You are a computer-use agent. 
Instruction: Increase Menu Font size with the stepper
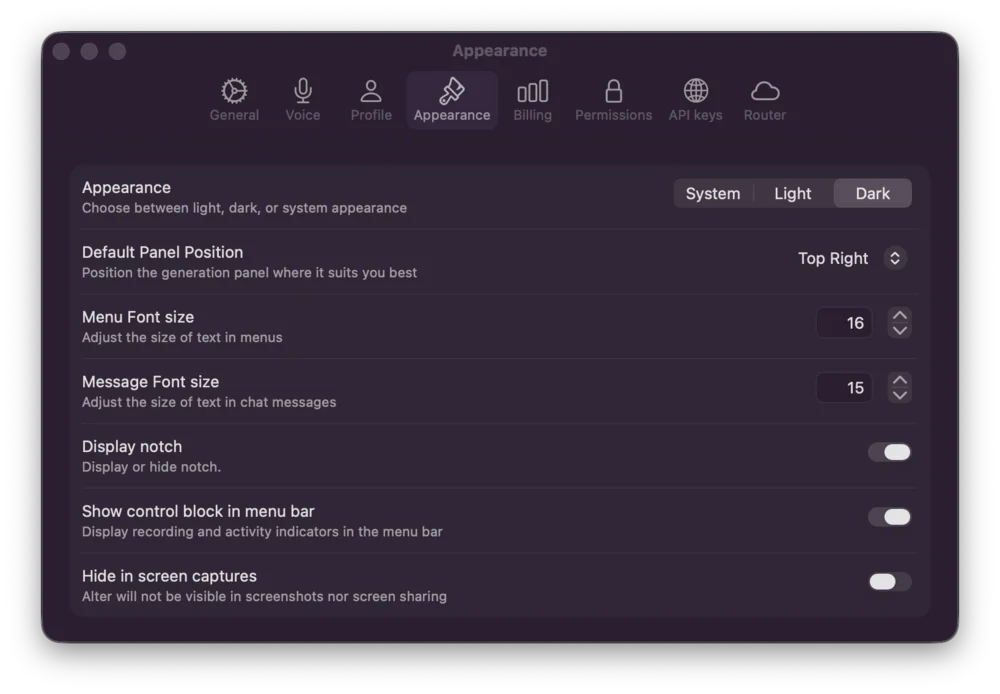click(x=898, y=315)
